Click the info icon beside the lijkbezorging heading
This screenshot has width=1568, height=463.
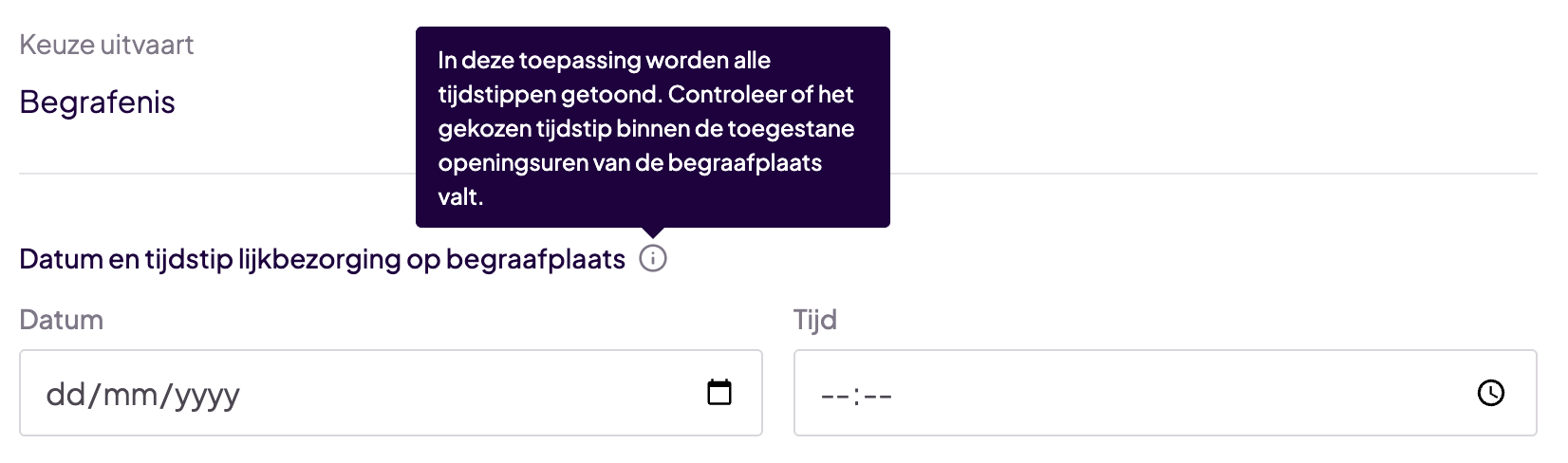point(653,258)
